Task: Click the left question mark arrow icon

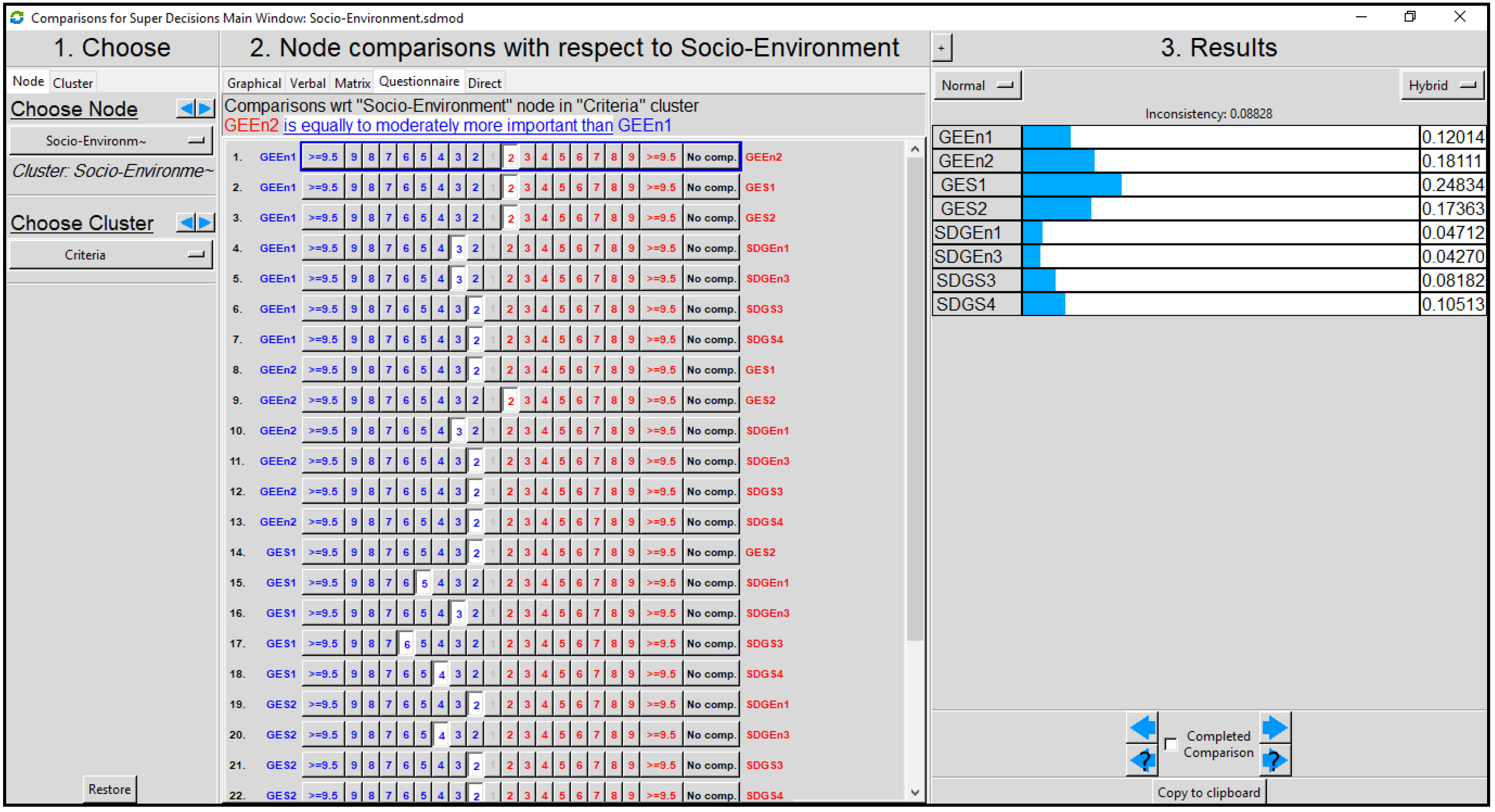Action: [1142, 760]
